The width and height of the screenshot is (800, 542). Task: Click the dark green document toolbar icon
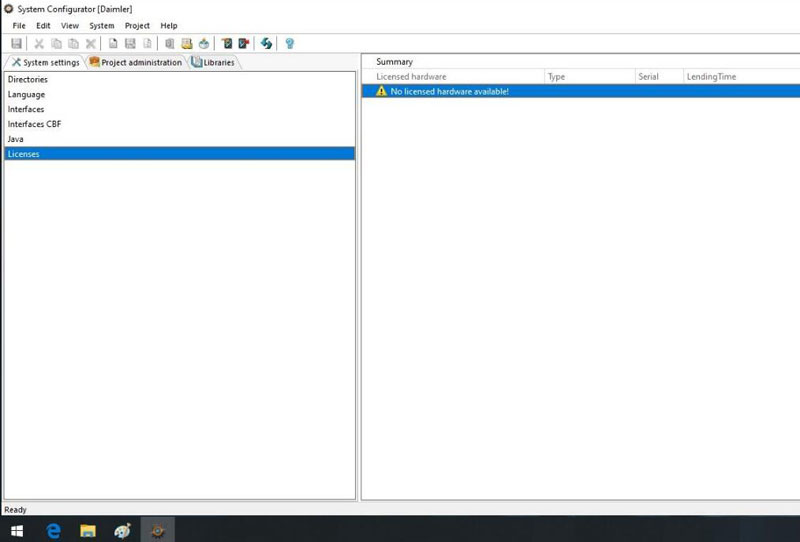(227, 43)
